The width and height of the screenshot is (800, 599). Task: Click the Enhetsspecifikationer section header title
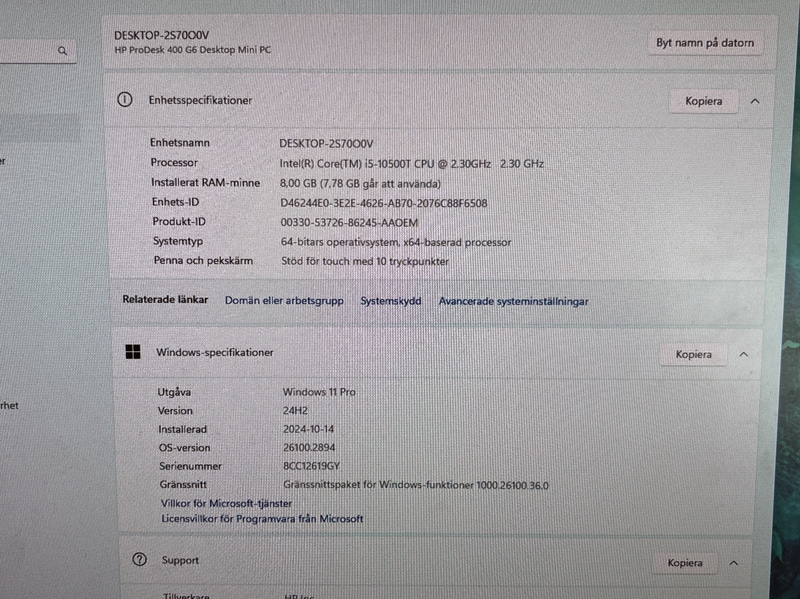200,100
